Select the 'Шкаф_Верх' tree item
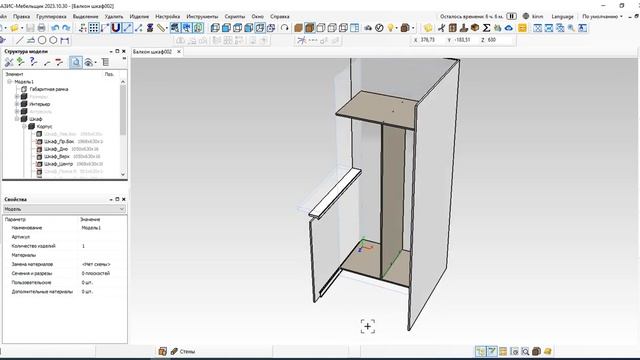The image size is (640, 360). pyautogui.click(x=57, y=156)
